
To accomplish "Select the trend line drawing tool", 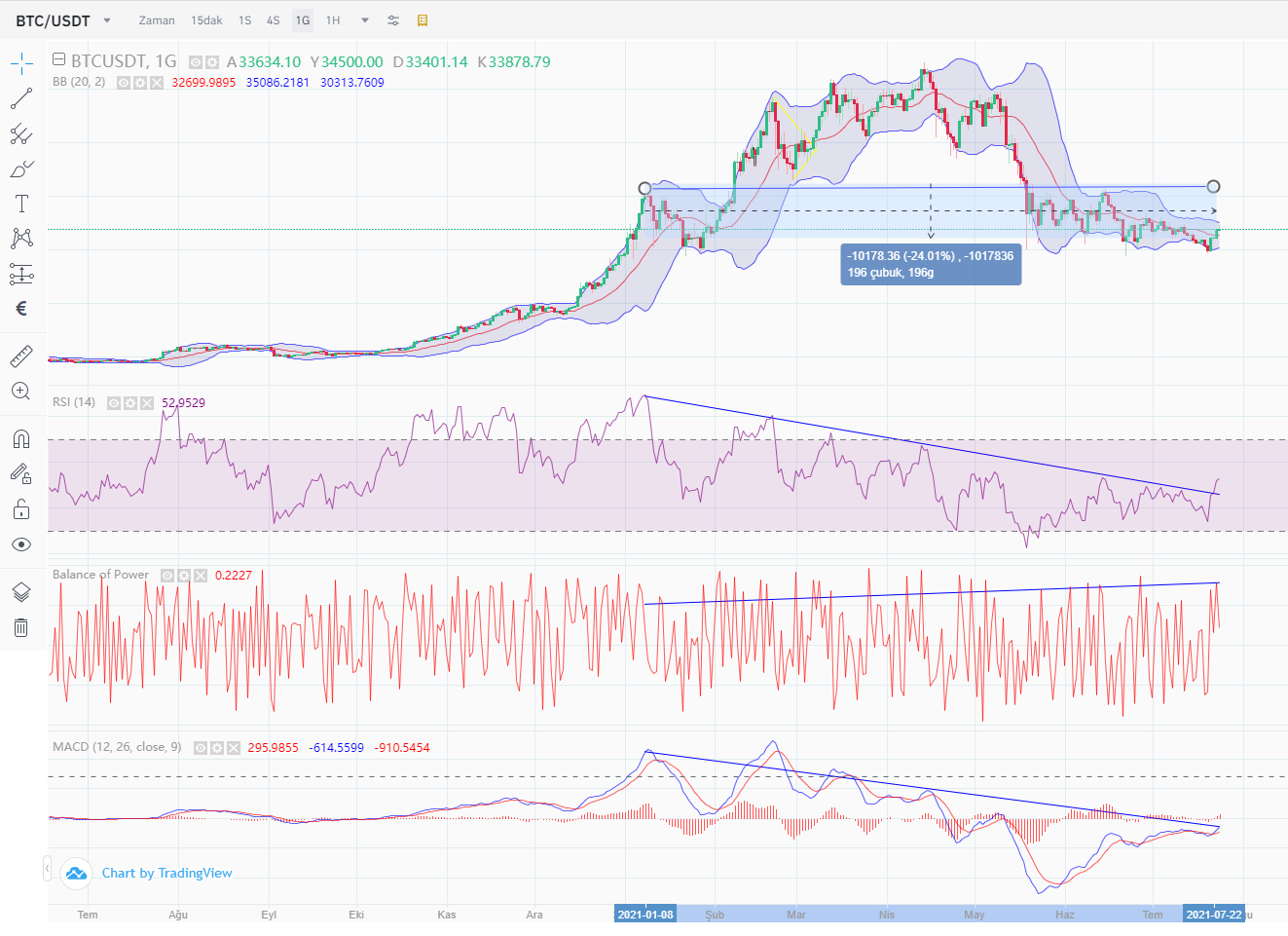I will click(x=21, y=98).
